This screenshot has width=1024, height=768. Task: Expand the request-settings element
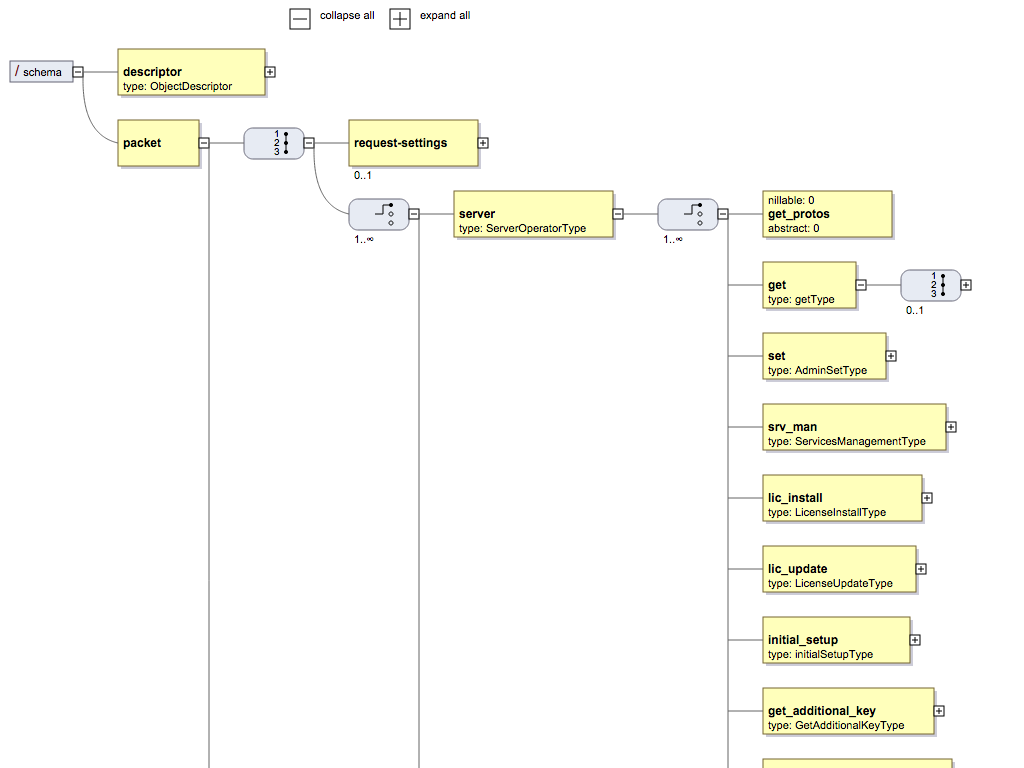[482, 143]
